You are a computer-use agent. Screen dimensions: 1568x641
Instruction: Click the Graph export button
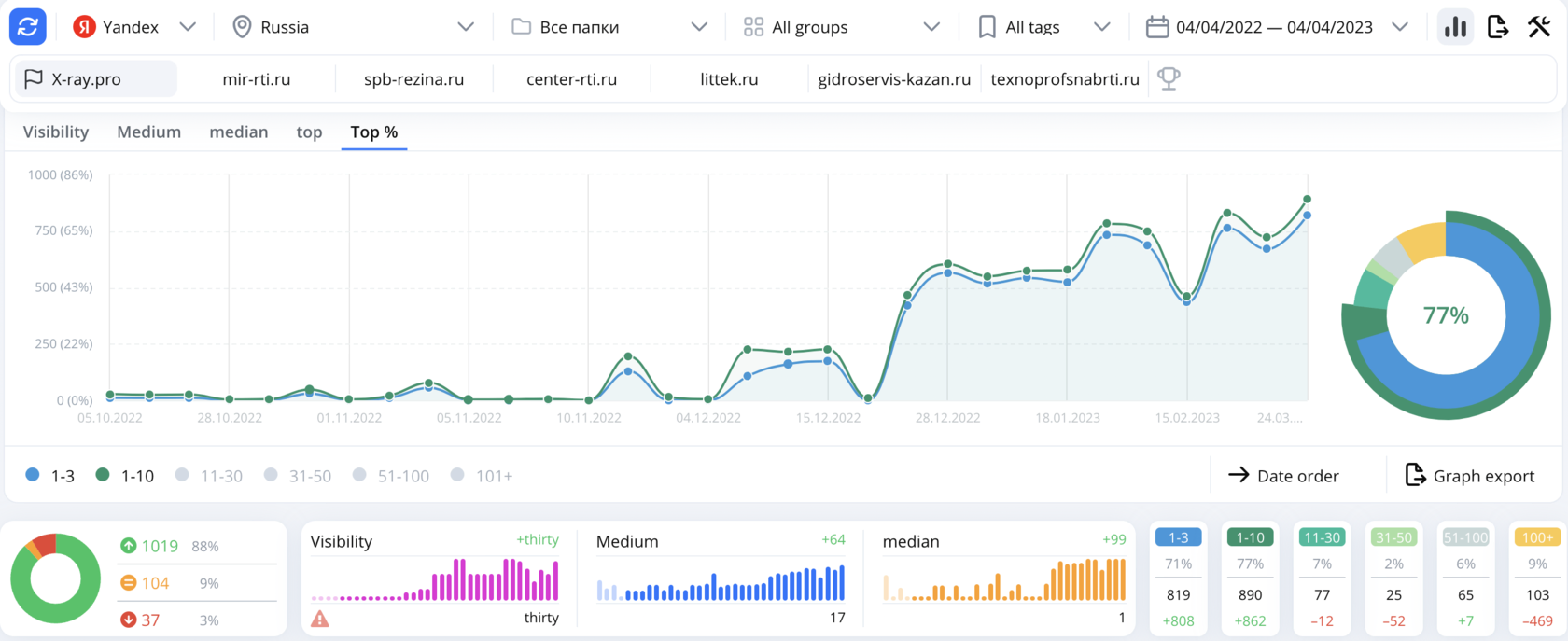tap(1470, 476)
